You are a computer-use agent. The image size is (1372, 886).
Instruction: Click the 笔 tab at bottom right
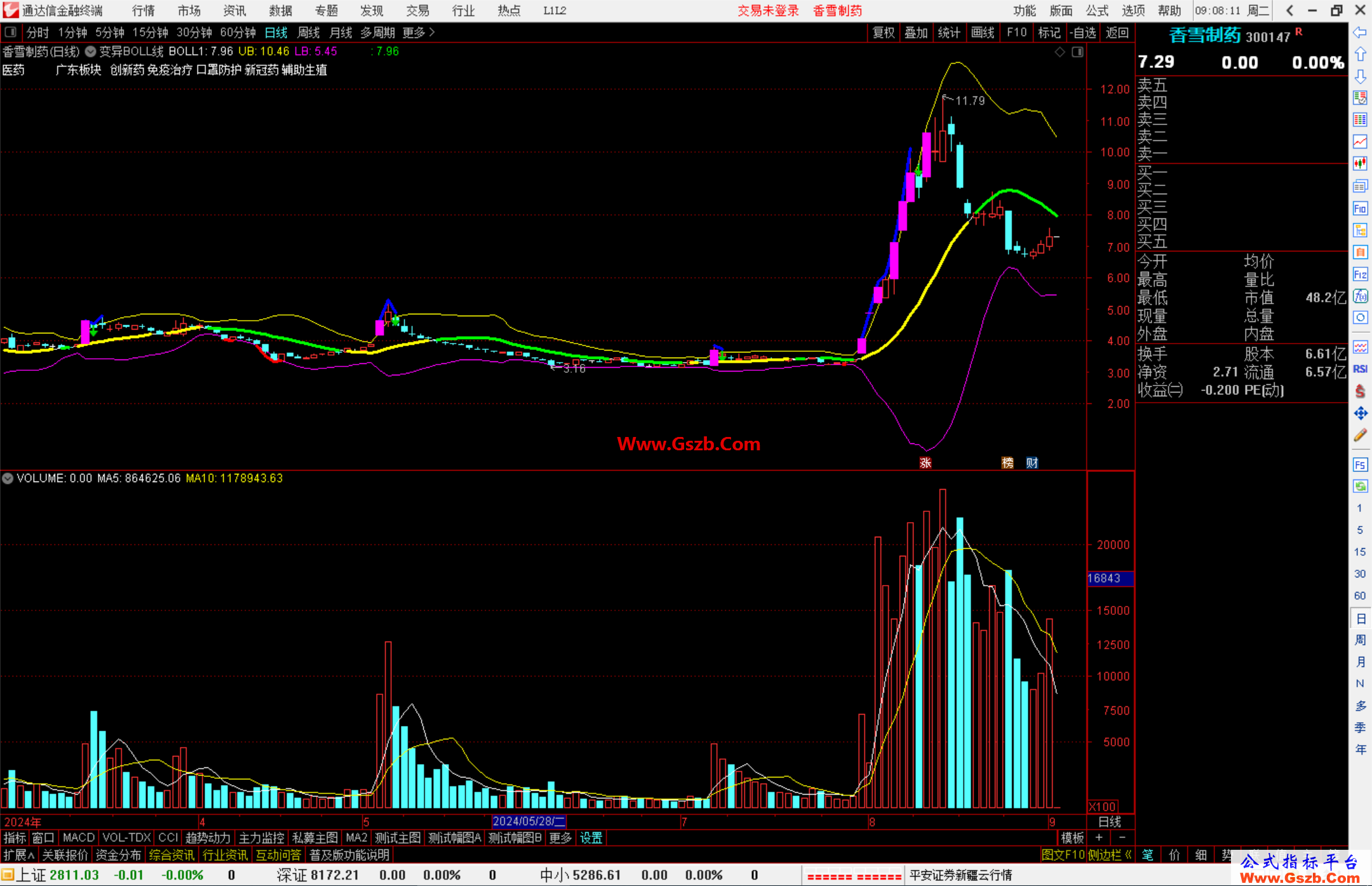click(x=1148, y=855)
